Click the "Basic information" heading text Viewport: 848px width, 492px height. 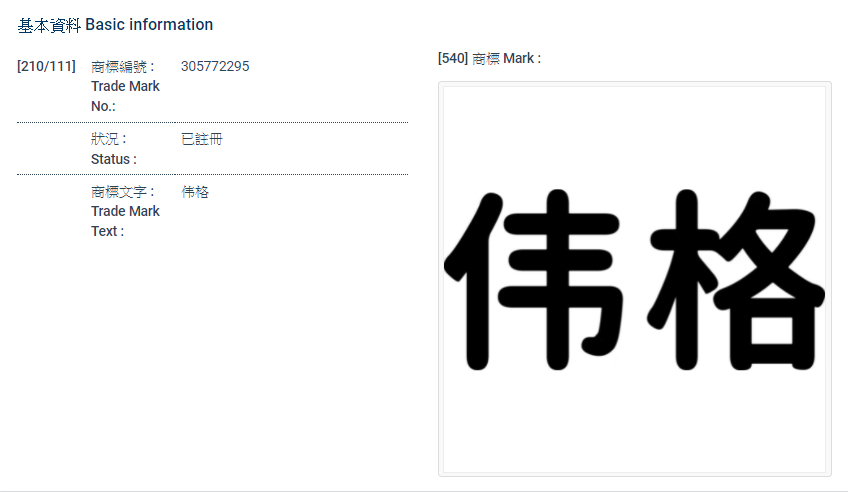point(149,25)
